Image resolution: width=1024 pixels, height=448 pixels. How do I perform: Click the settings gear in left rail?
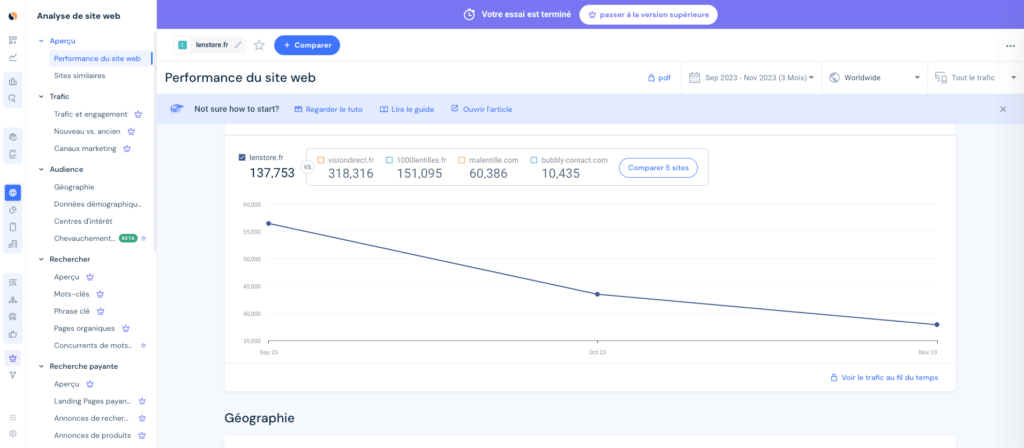tap(13, 433)
